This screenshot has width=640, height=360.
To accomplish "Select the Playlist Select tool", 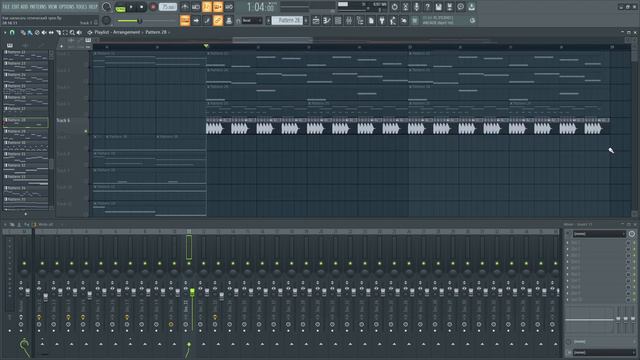I will click(x=65, y=32).
